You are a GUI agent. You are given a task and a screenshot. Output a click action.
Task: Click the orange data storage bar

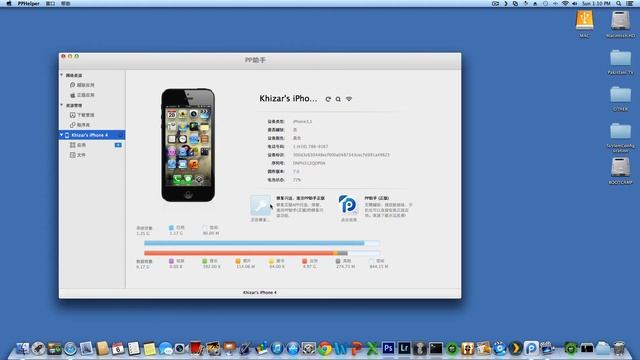262,253
